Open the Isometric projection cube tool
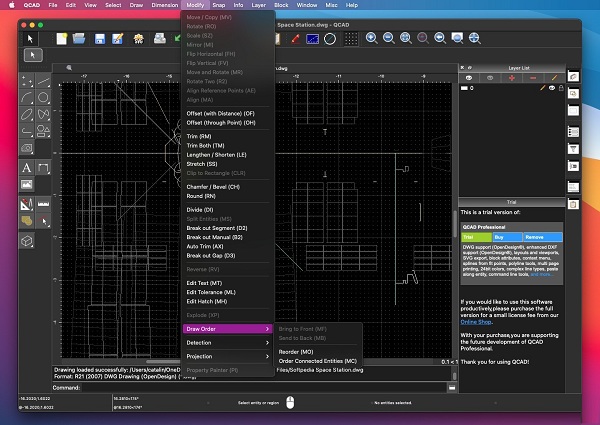The image size is (600, 425). [x=27, y=241]
